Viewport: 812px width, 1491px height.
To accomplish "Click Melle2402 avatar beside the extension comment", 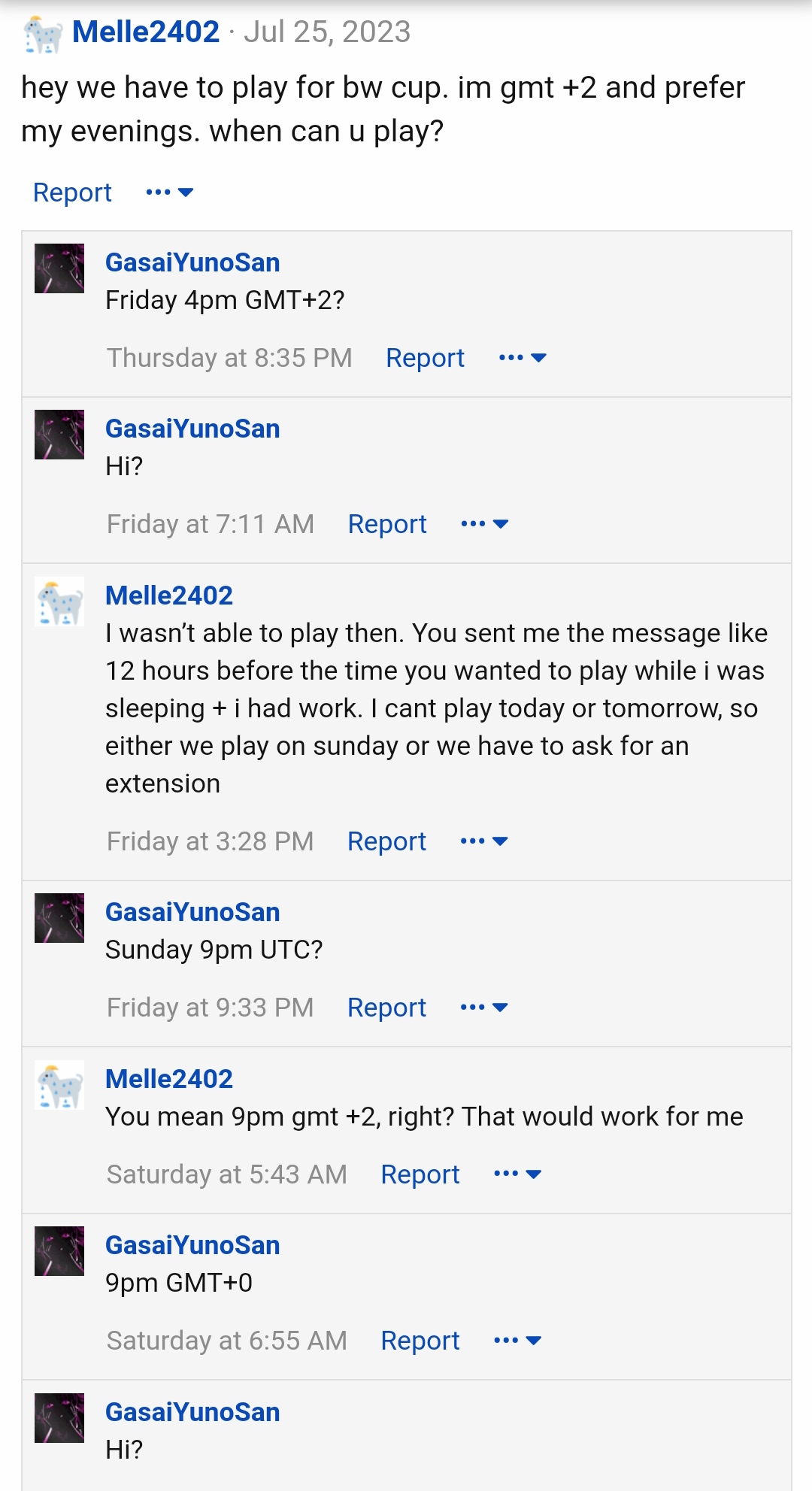I will tap(59, 602).
